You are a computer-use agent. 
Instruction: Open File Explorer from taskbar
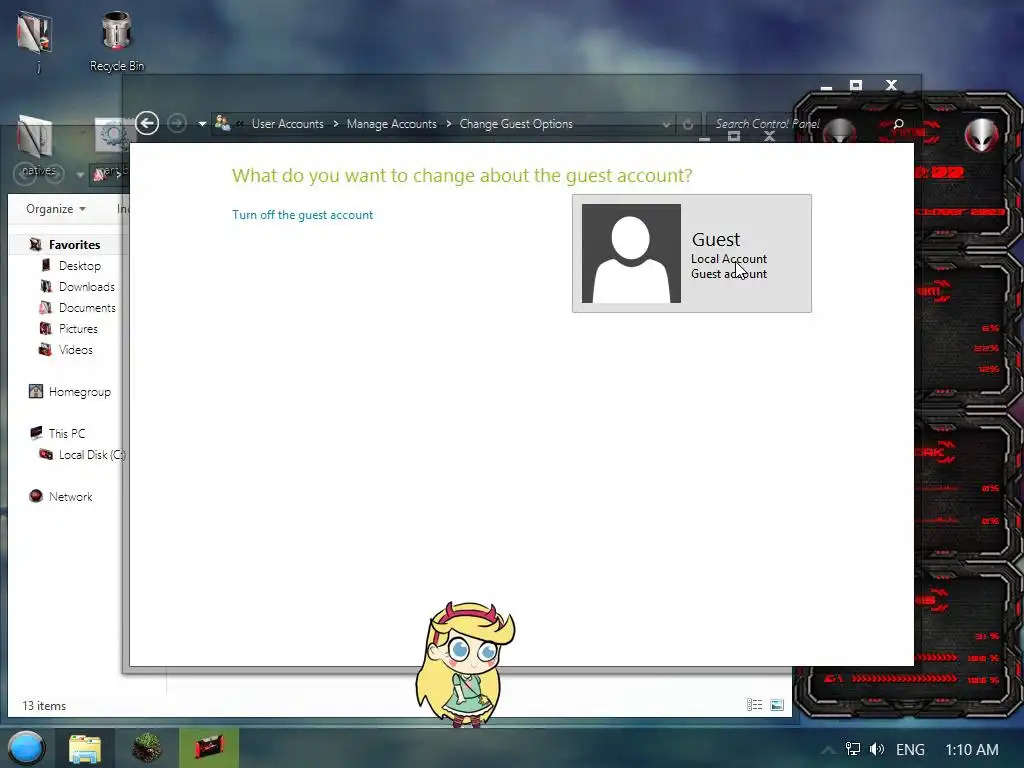point(85,748)
